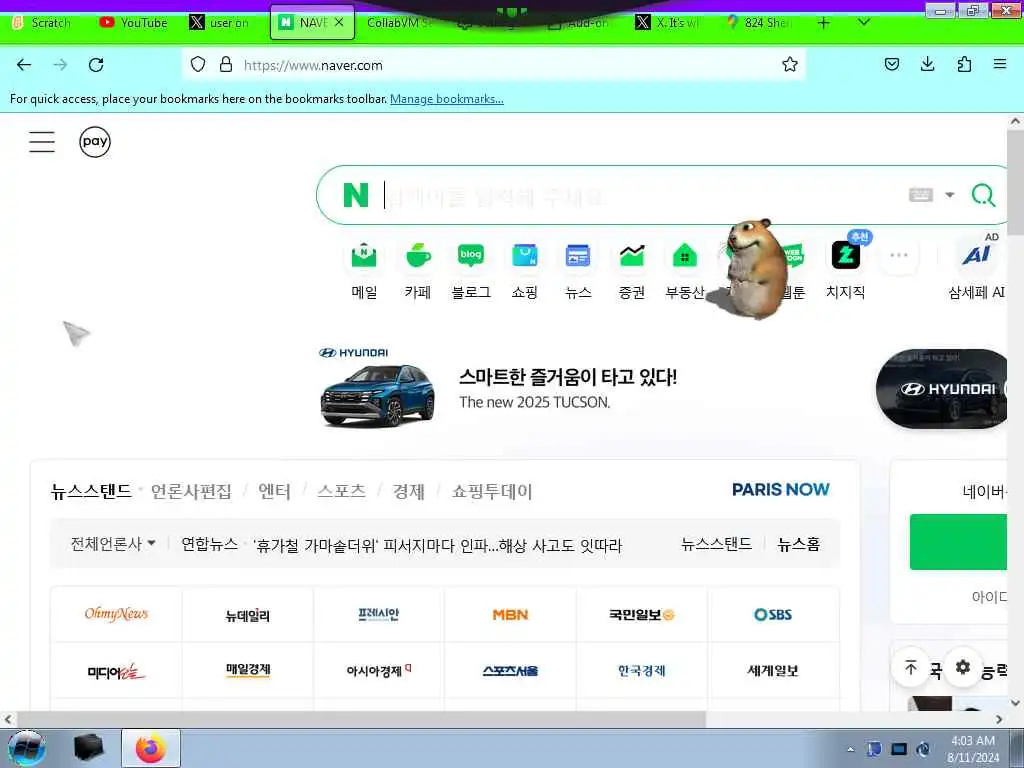The image size is (1024, 768).
Task: Select the 언론사편집 tab
Action: tap(191, 491)
